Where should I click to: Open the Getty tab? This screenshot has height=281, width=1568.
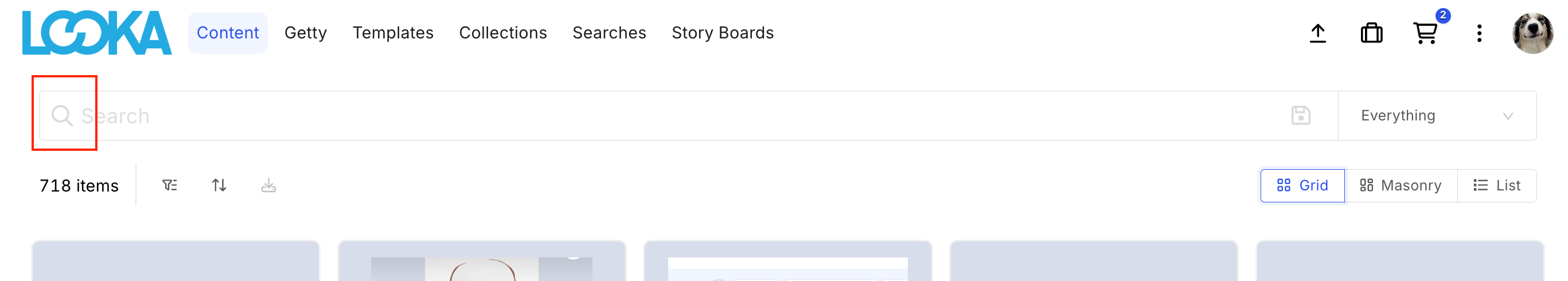(306, 33)
